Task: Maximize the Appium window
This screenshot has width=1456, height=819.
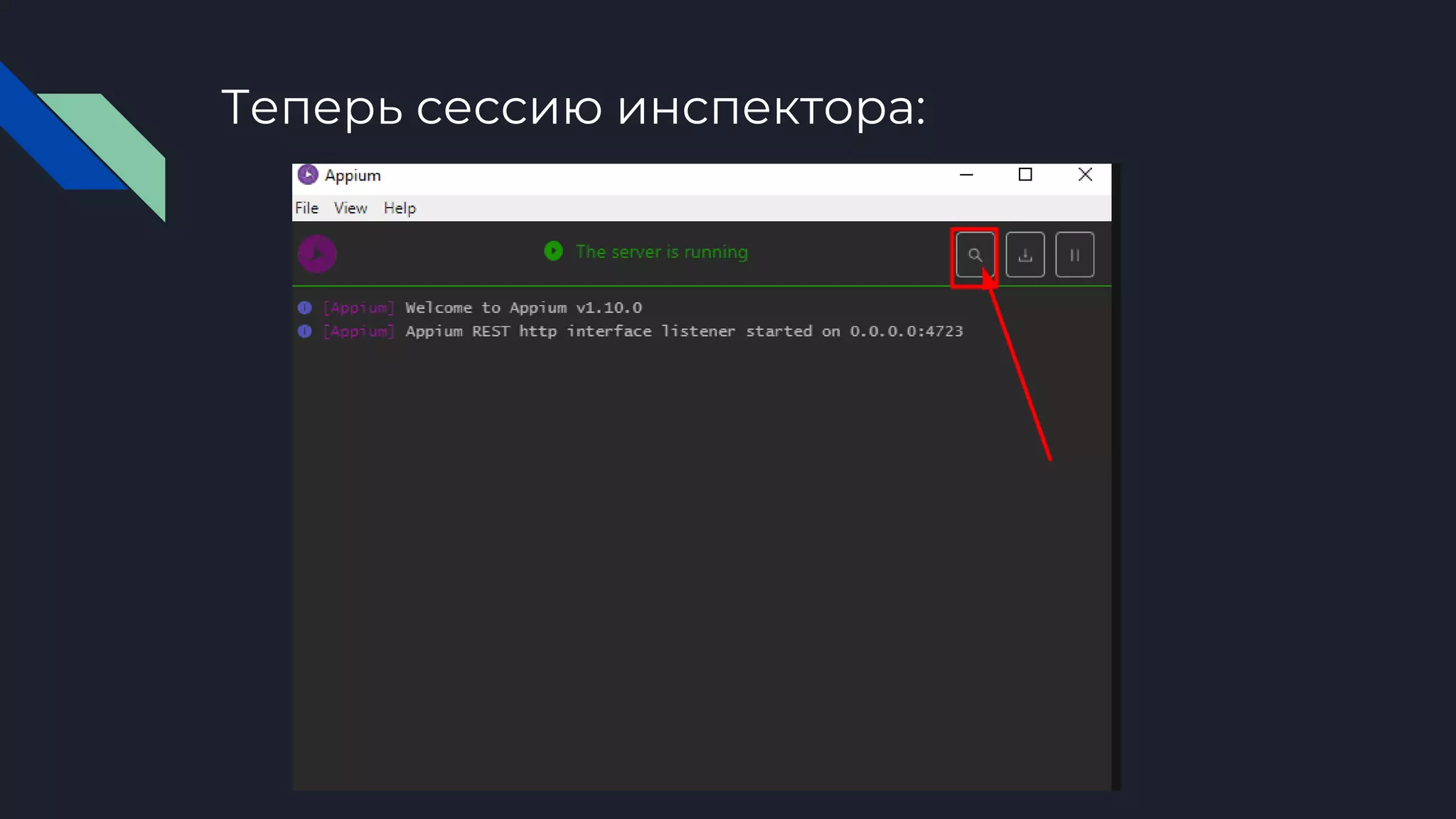Action: pos(1025,175)
